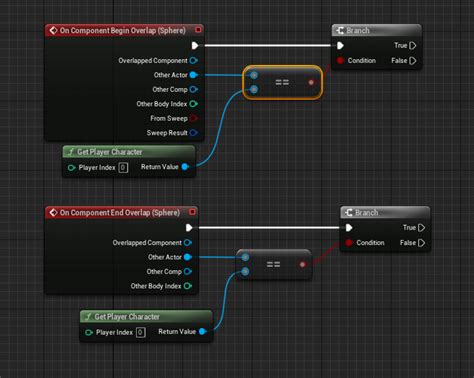This screenshot has width=474, height=378.
Task: Click the red delegate pin on the End Overlap header
Action: pyautogui.click(x=192, y=212)
